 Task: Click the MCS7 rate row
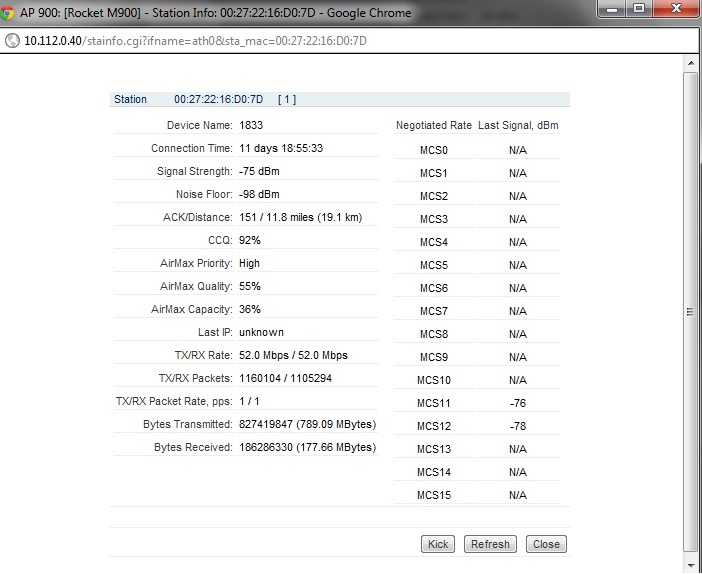coord(477,311)
